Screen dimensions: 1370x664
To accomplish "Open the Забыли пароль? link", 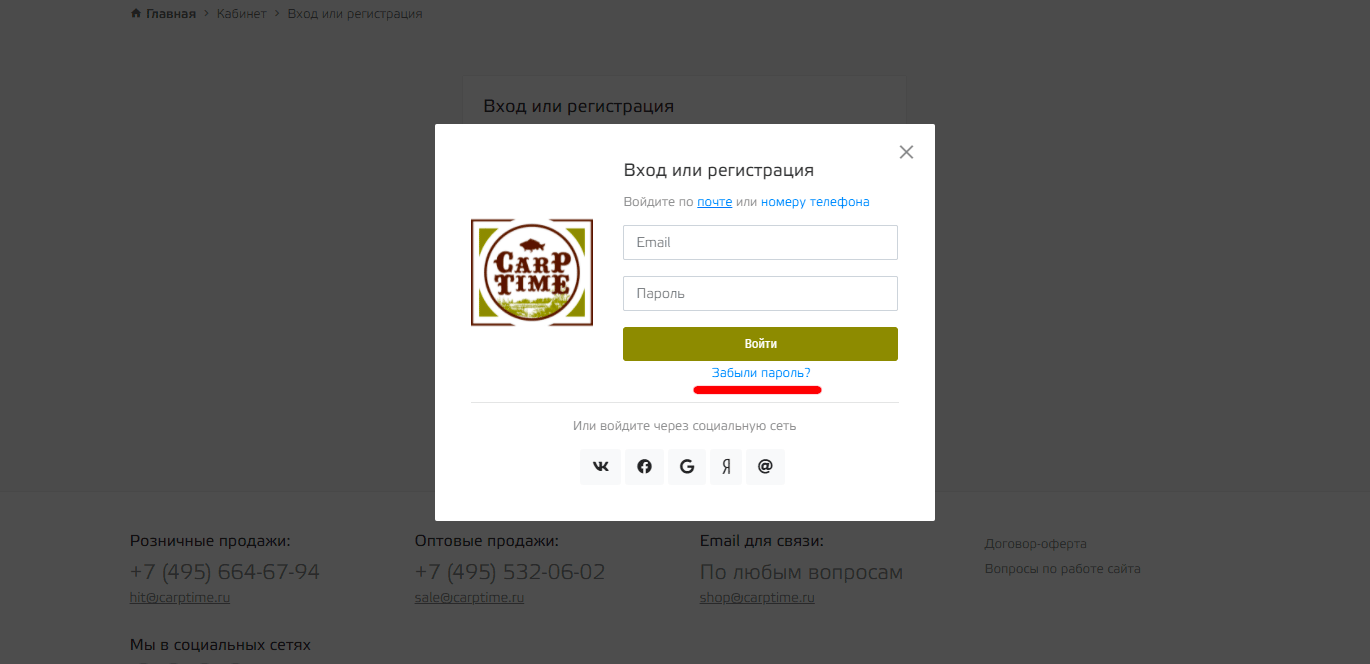I will (x=761, y=373).
